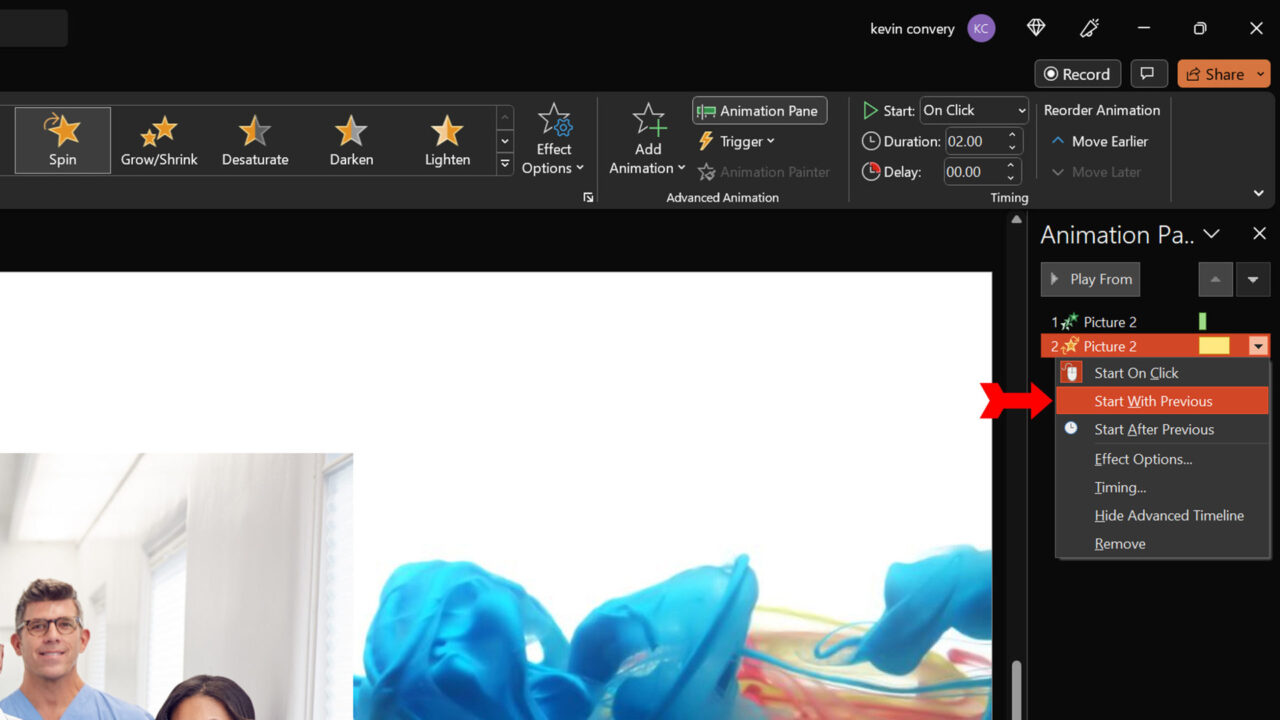Screen dimensions: 1280x720
Task: Open Effect Options in the ribbon
Action: click(553, 140)
